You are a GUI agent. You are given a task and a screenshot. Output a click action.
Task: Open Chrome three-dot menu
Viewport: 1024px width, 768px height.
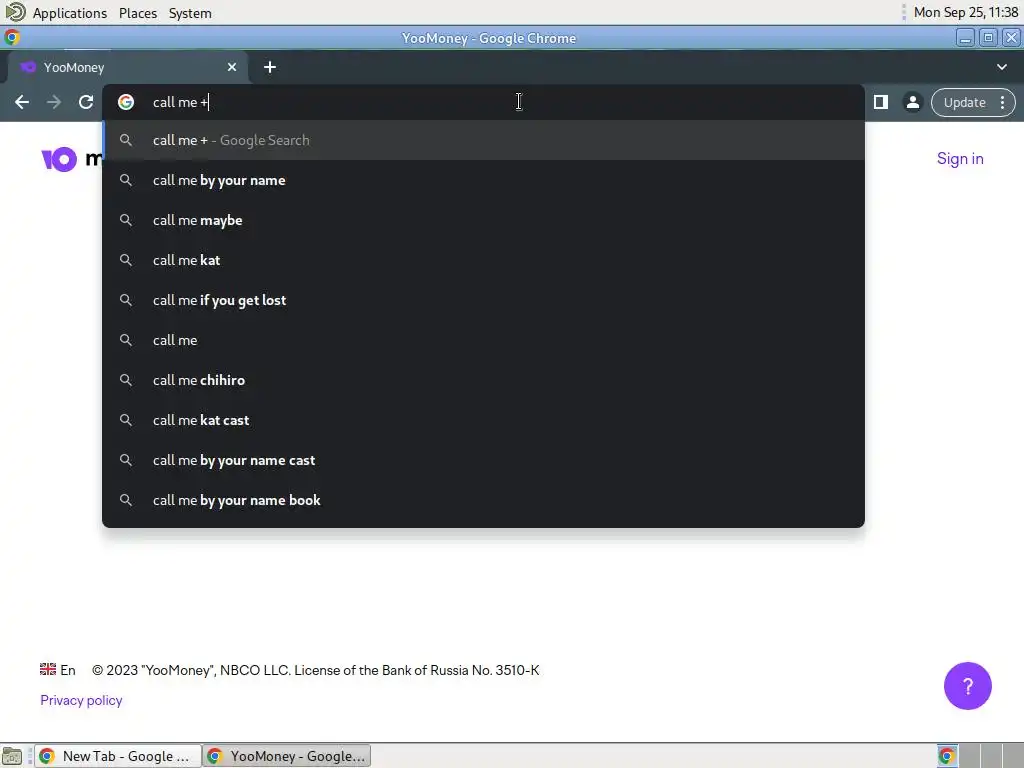pyautogui.click(x=1002, y=103)
